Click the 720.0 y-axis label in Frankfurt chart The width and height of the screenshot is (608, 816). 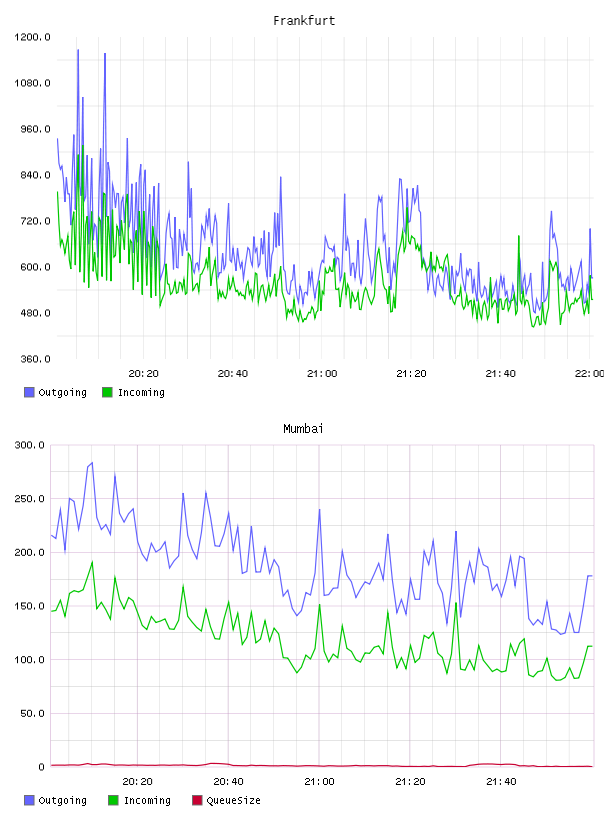coord(35,221)
